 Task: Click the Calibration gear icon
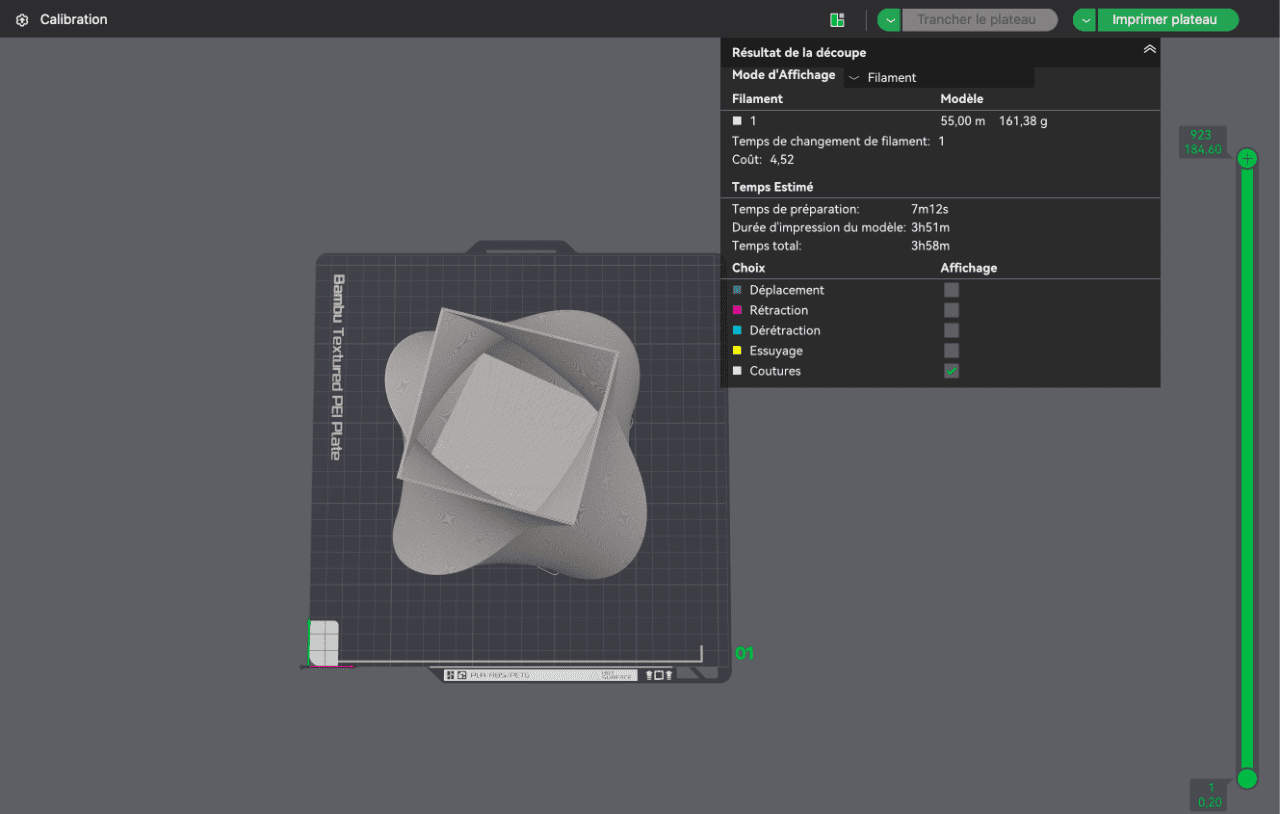pos(22,20)
